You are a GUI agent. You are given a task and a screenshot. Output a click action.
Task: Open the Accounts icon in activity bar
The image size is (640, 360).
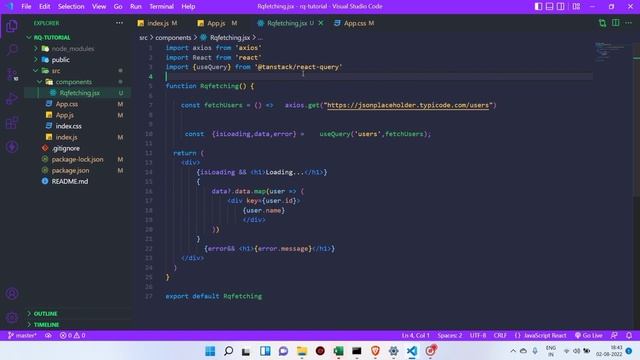pos(12,293)
